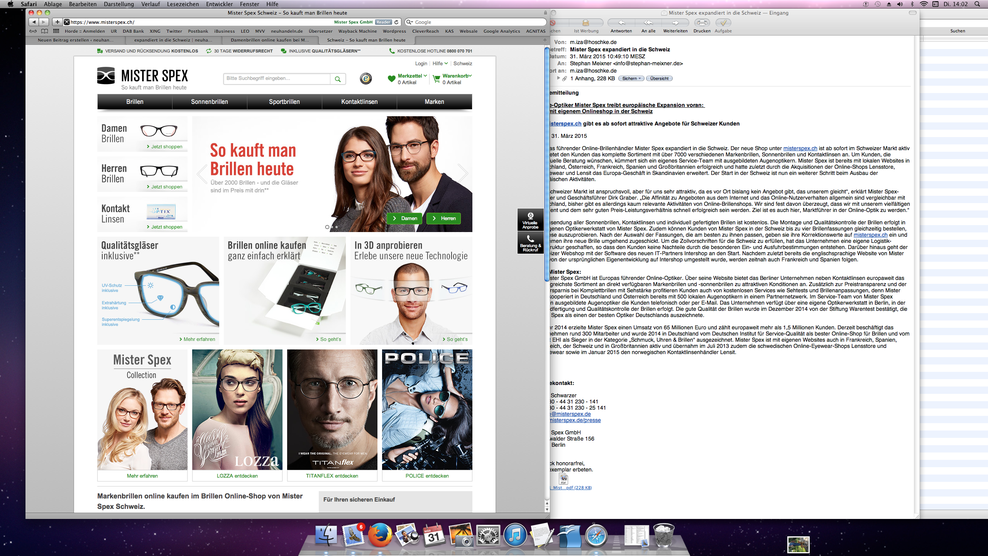Open the Darstellung menu
This screenshot has height=556, width=988.
coord(118,4)
